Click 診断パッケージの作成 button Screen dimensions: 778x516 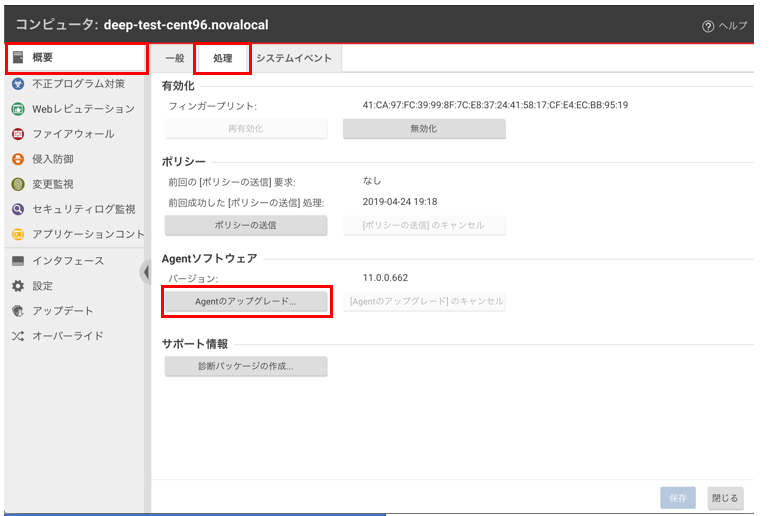pyautogui.click(x=245, y=367)
